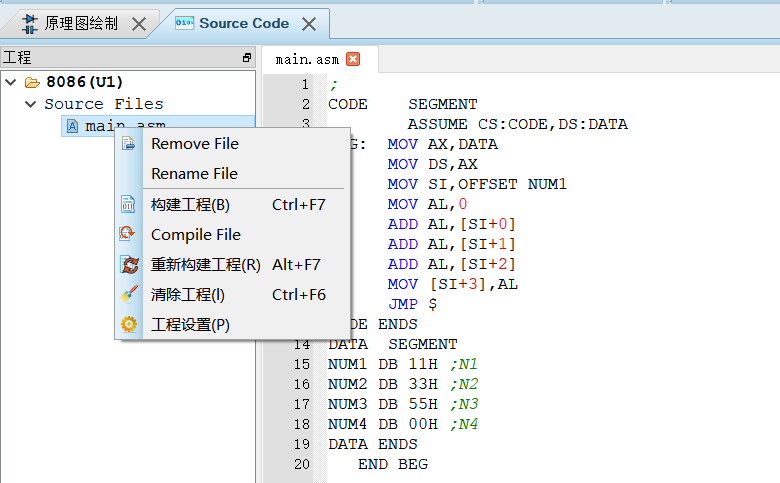
Task: Click the END BEG line
Action: 392,465
